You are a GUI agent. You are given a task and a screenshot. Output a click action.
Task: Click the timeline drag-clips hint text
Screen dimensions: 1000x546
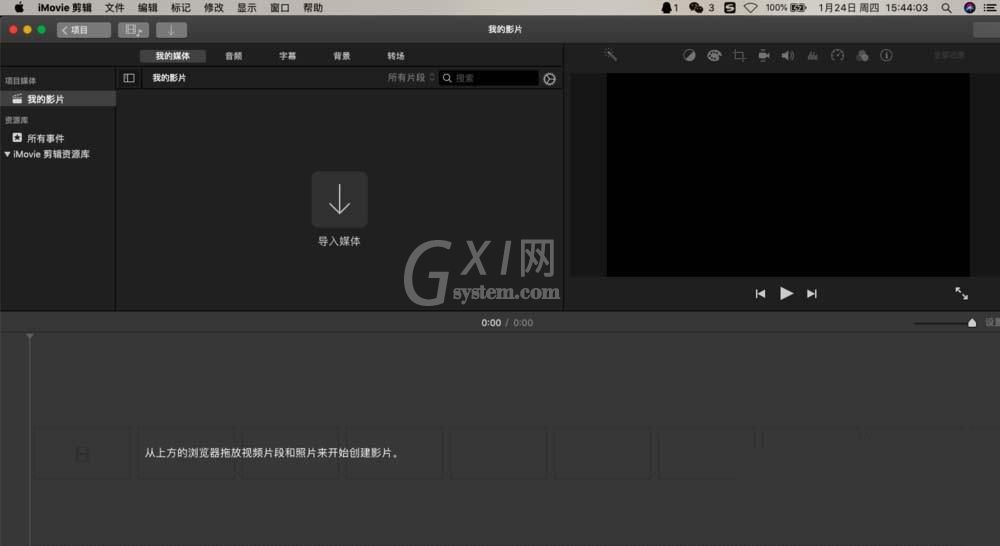[x=272, y=453]
